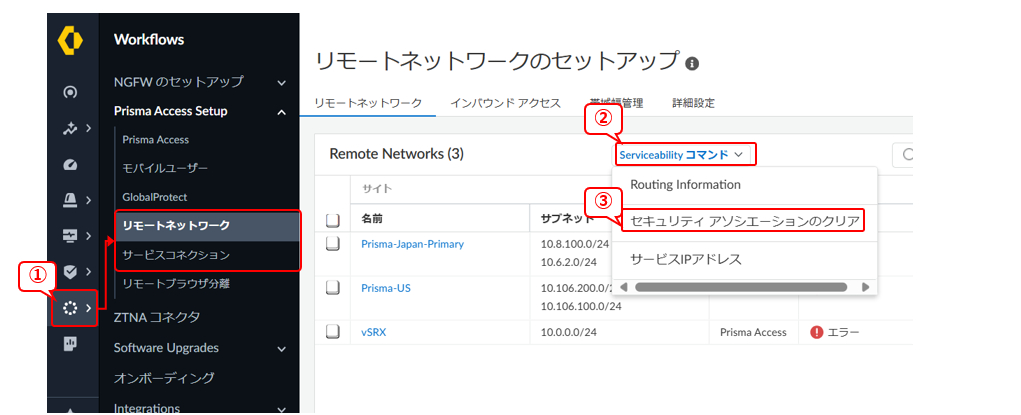The image size is (1021, 415).
Task: Click the activity graph icon in sidebar
Action: (70, 128)
